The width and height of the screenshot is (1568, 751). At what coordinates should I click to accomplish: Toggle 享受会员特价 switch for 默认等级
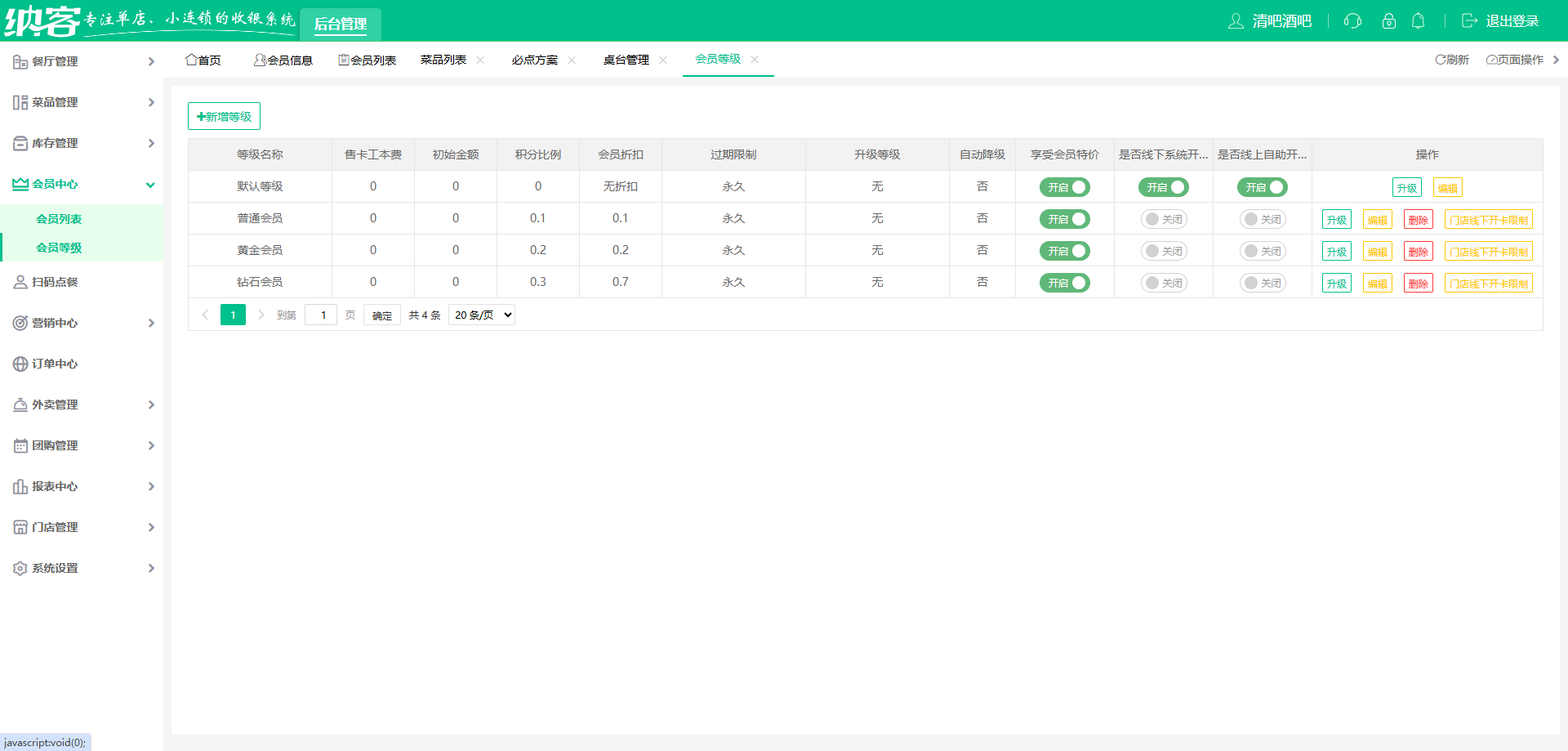click(x=1064, y=187)
